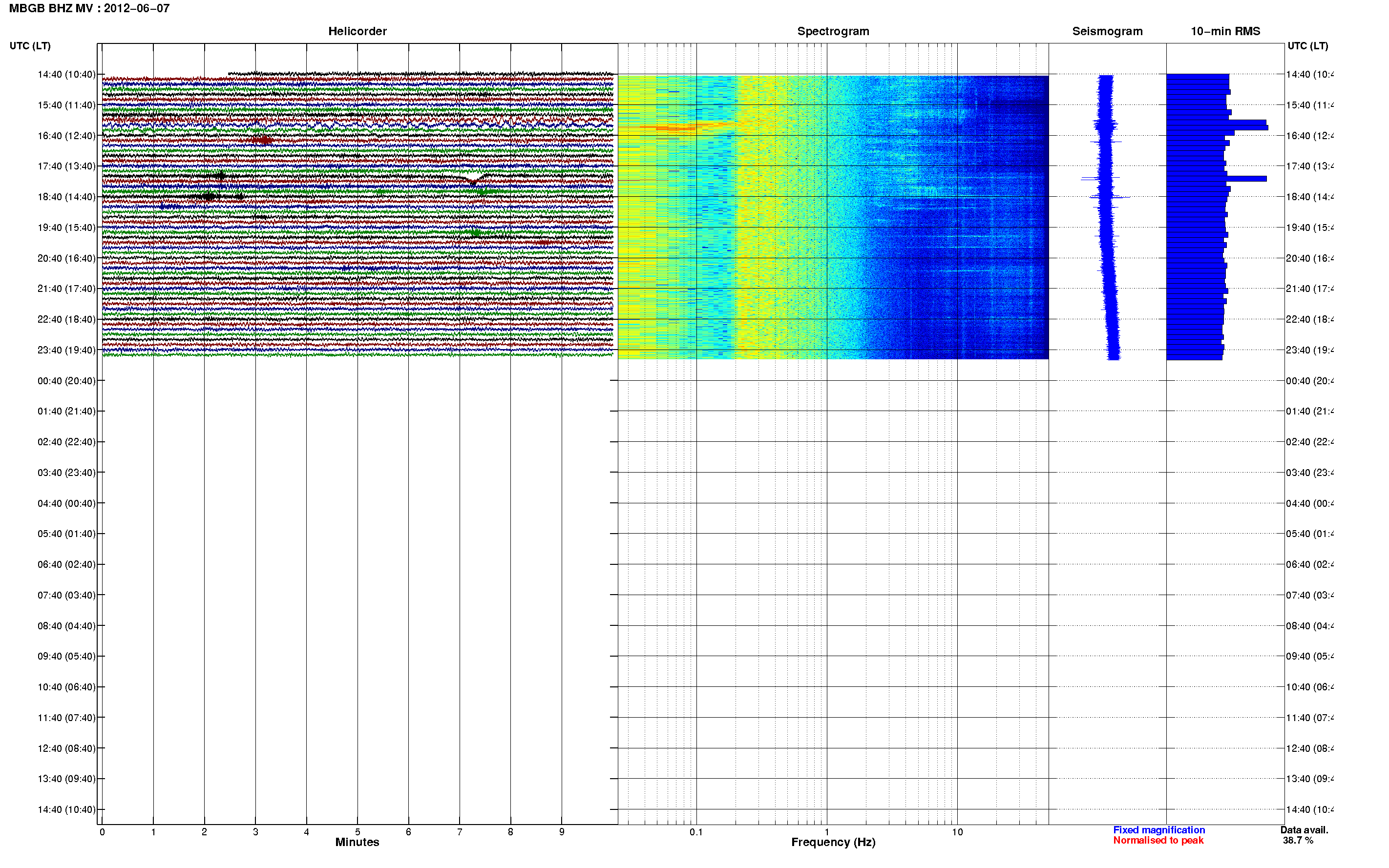Select the '19:40 (15:40)' left axis label
Viewport: 1389px width, 868px height.
coord(66,227)
